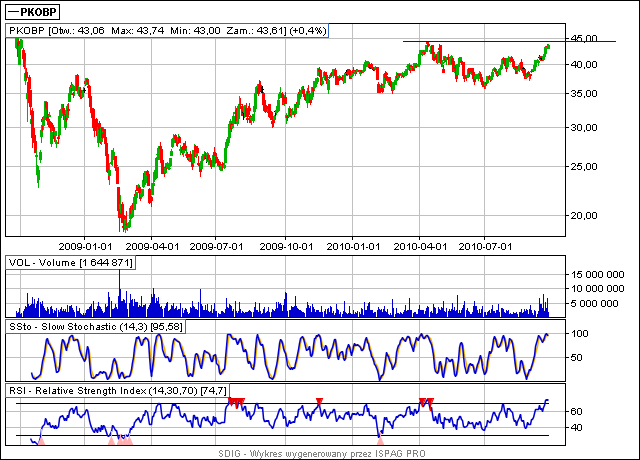The image size is (640, 460).
Task: Click the 40 RSI axis label
Action: [x=576, y=428]
